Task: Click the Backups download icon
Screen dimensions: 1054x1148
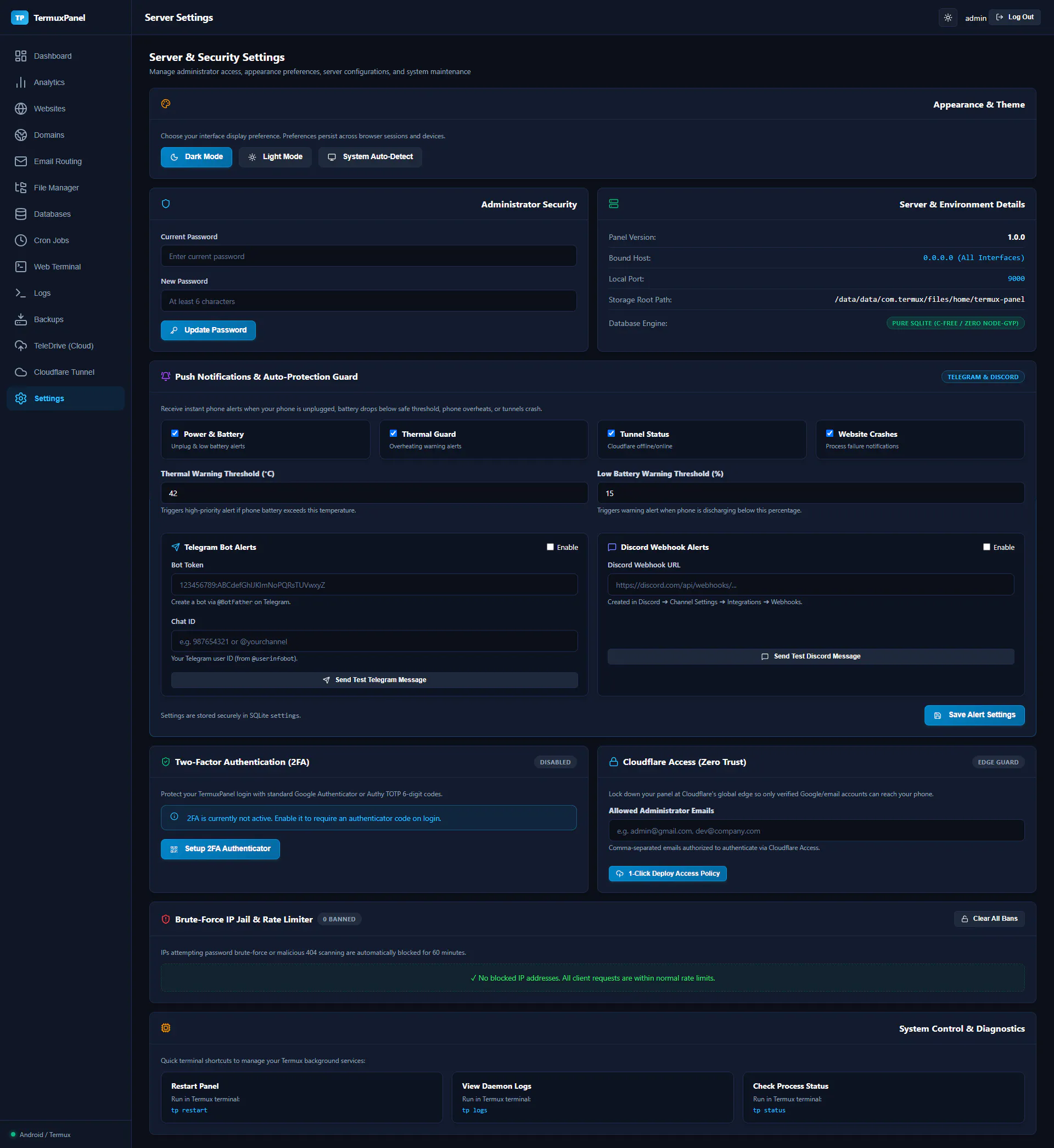Action: pos(21,319)
